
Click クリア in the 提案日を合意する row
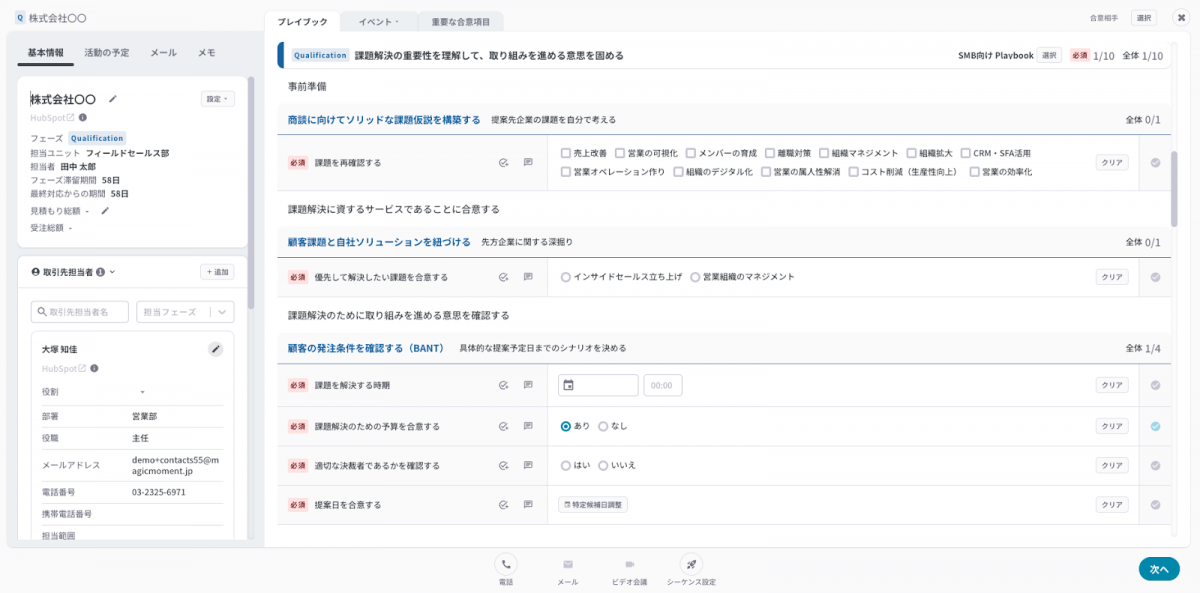click(1112, 505)
